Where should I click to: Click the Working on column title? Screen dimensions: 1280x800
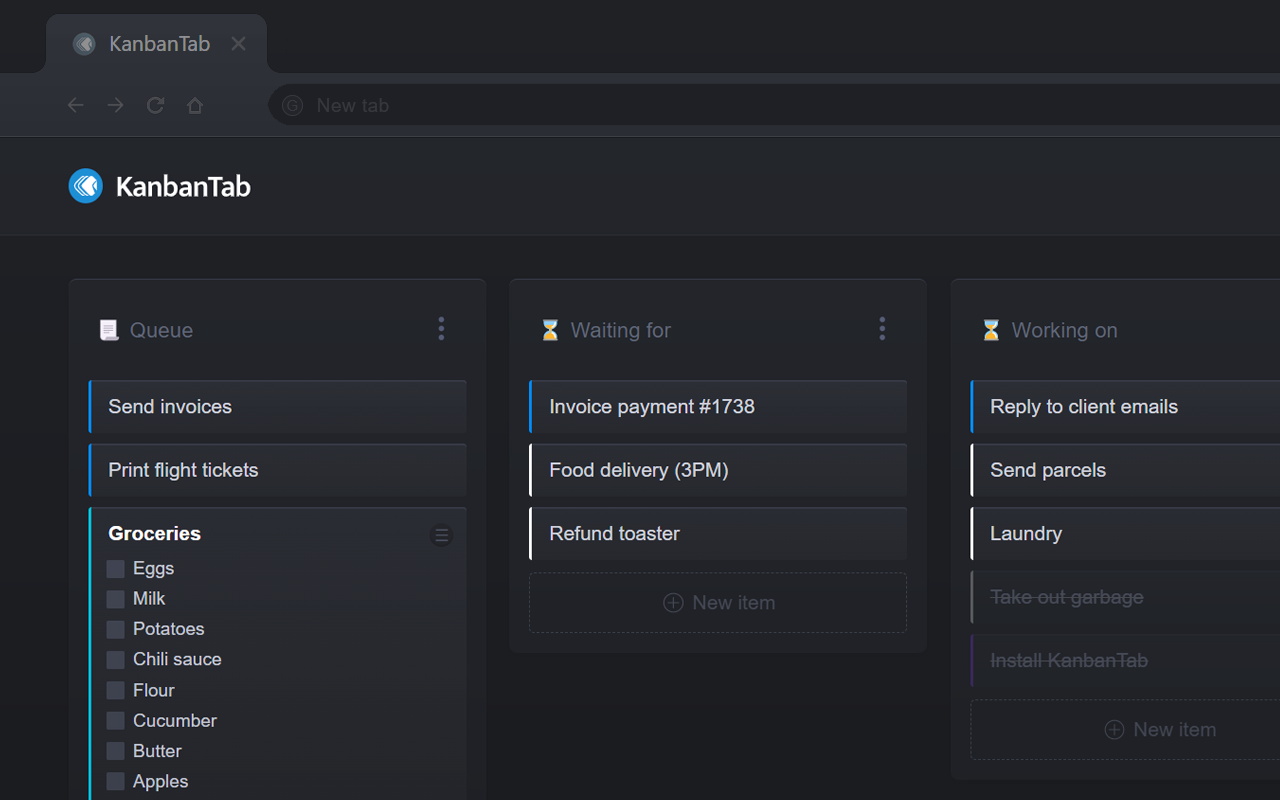pyautogui.click(x=1065, y=330)
